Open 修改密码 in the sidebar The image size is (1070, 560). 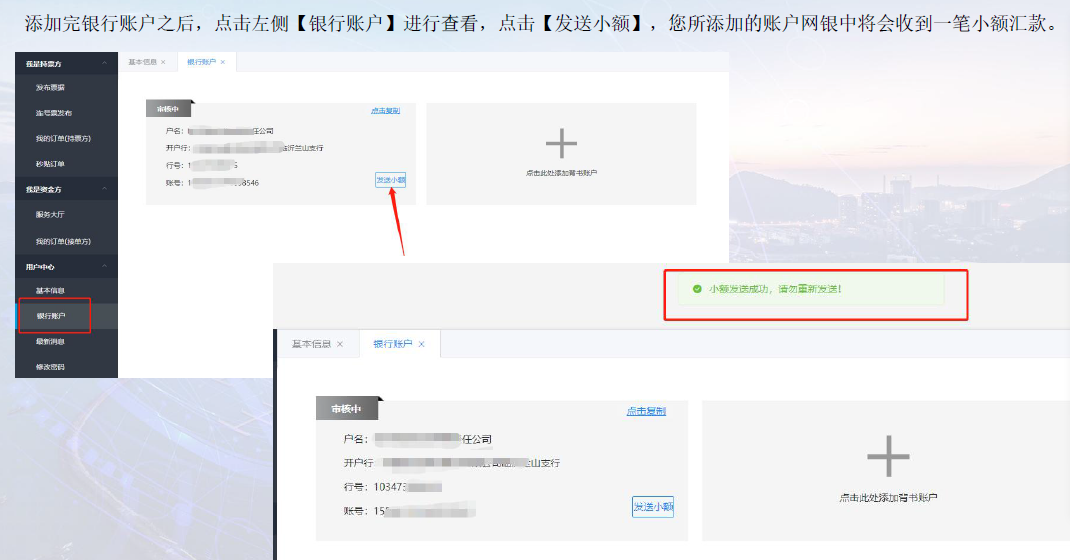50,367
